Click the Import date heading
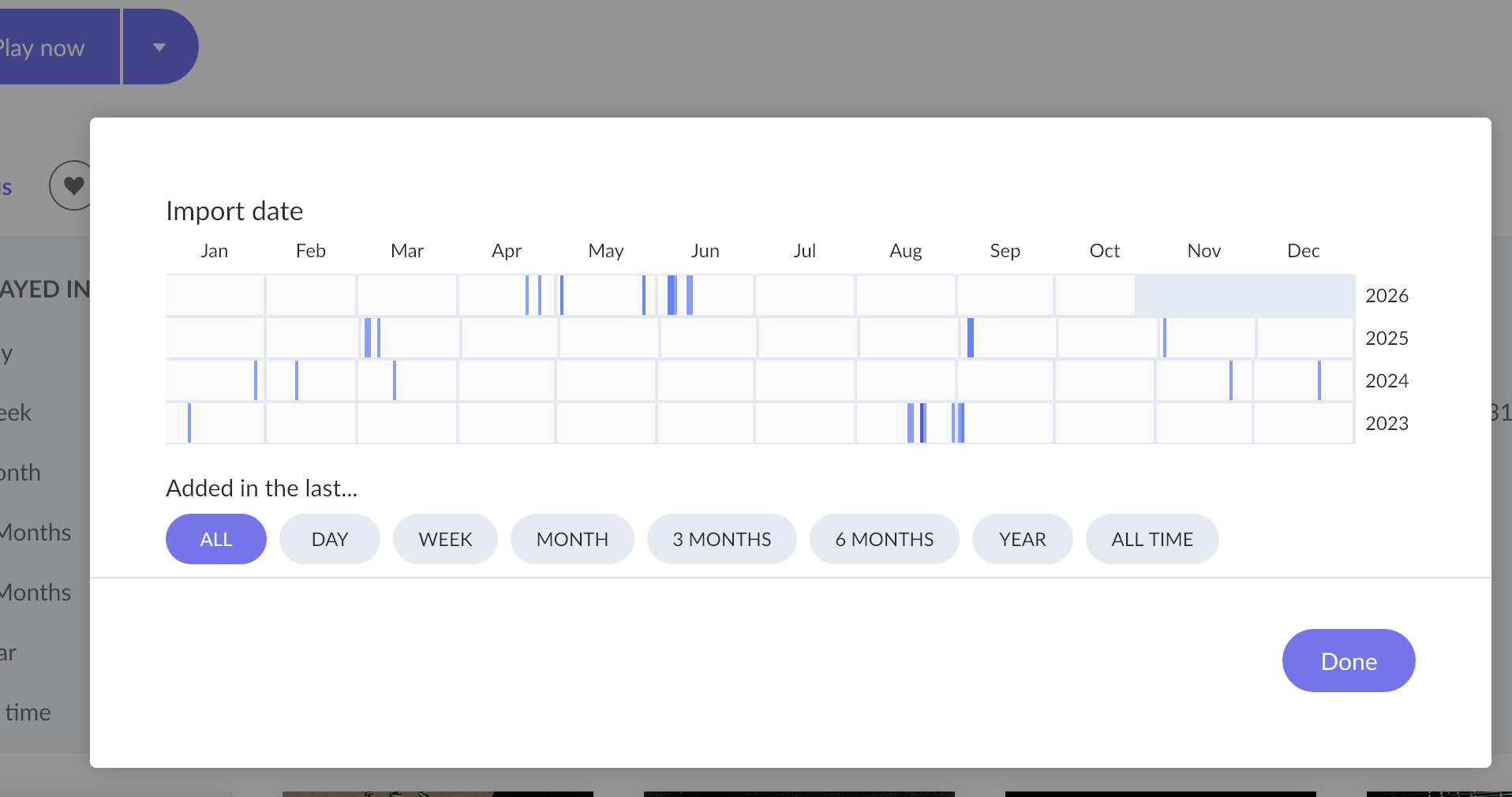 pyautogui.click(x=234, y=211)
